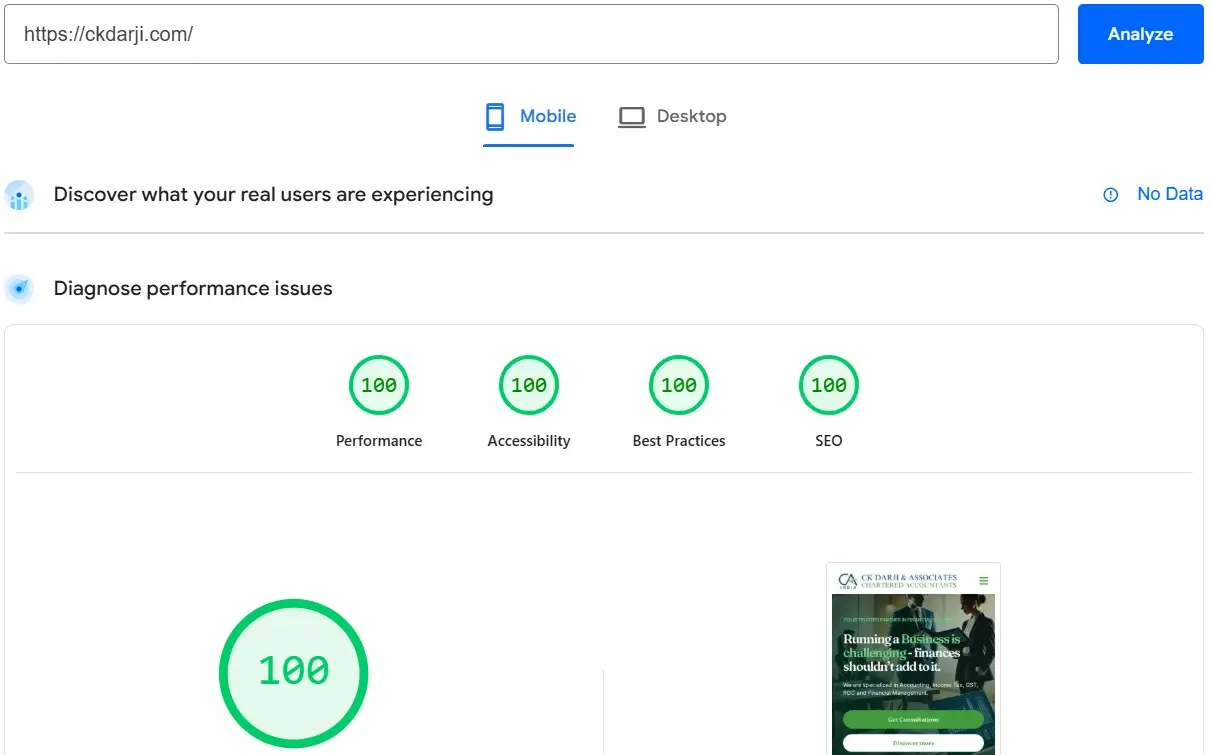Switch to the Desktop tab
This screenshot has height=755, width=1213.
coord(672,117)
